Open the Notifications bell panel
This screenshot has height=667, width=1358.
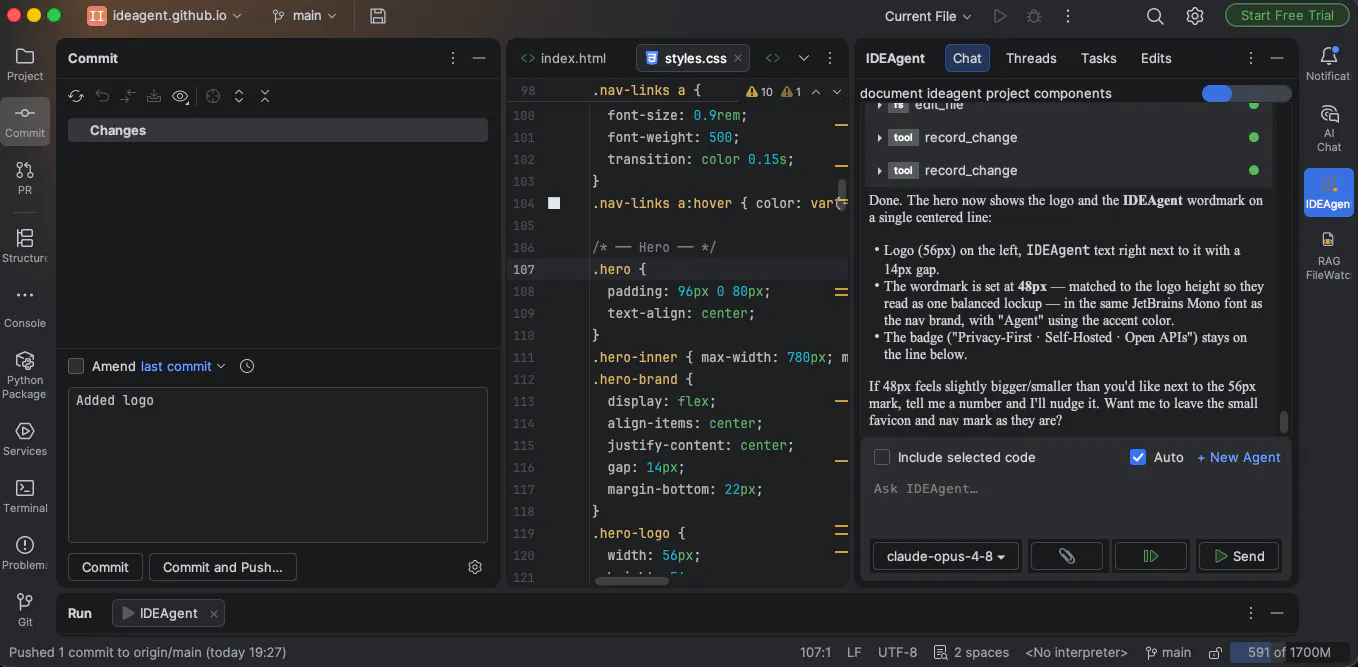point(1329,64)
